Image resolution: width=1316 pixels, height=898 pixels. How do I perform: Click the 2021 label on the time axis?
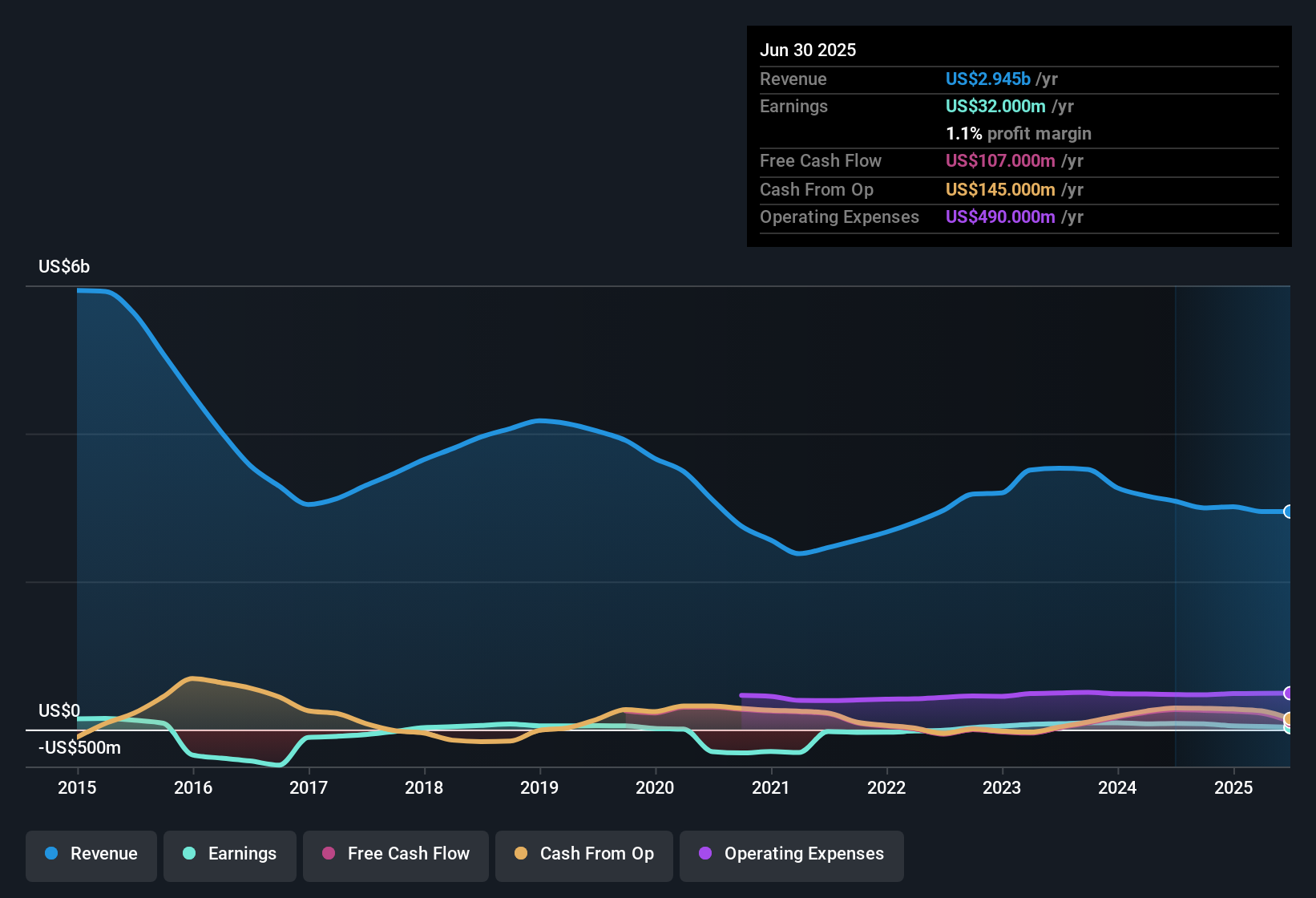pos(771,788)
